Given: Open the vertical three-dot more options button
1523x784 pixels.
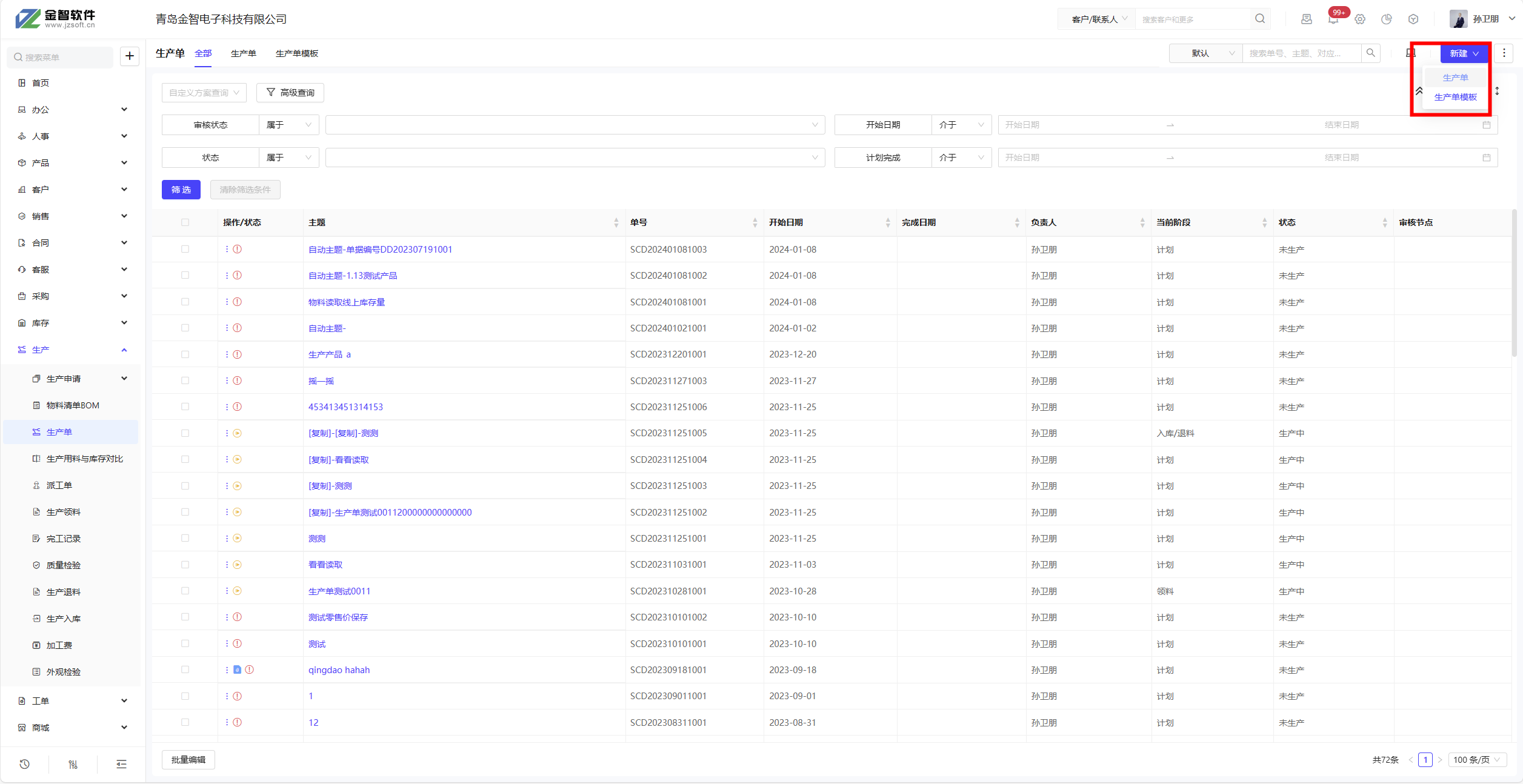Looking at the screenshot, I should click(x=1504, y=53).
